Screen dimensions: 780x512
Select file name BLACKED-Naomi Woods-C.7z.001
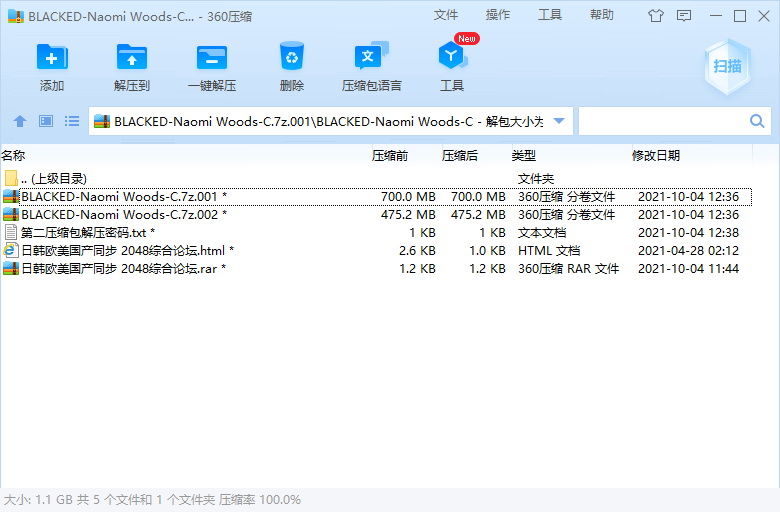tap(124, 197)
